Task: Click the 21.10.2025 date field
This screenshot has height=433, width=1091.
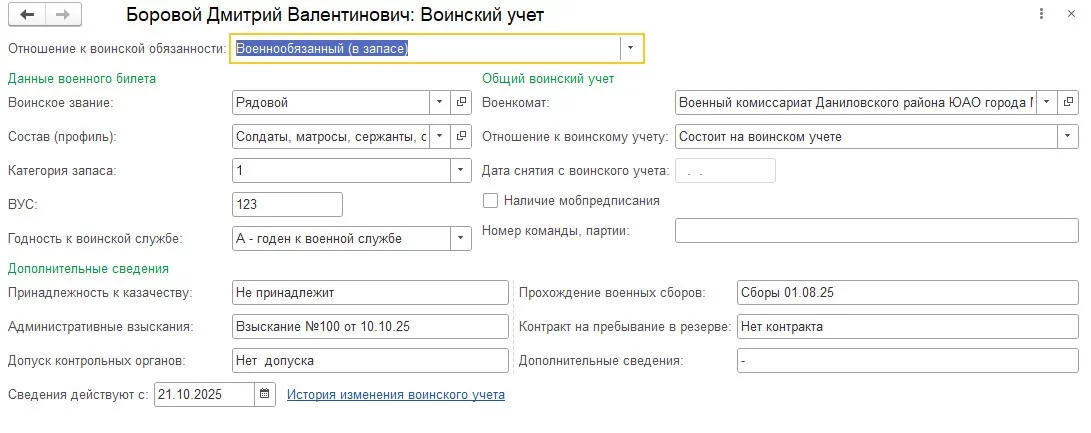Action: pyautogui.click(x=205, y=394)
